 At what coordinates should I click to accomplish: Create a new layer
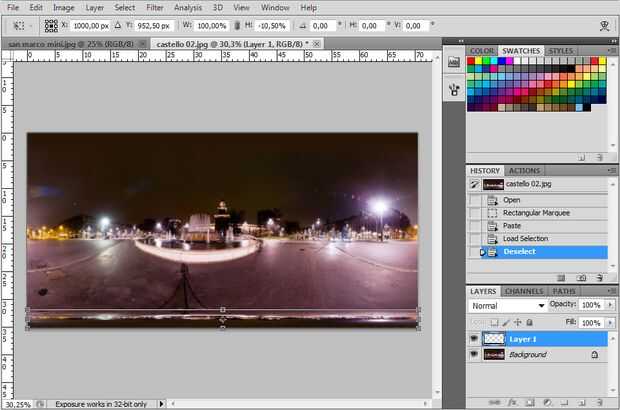point(582,402)
